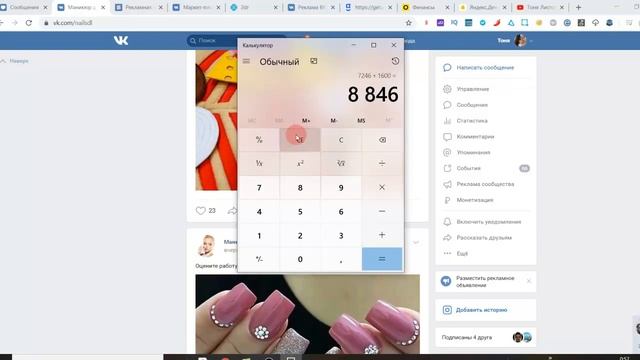
Task: Click 'Добавить историю' button
Action: coord(486,310)
